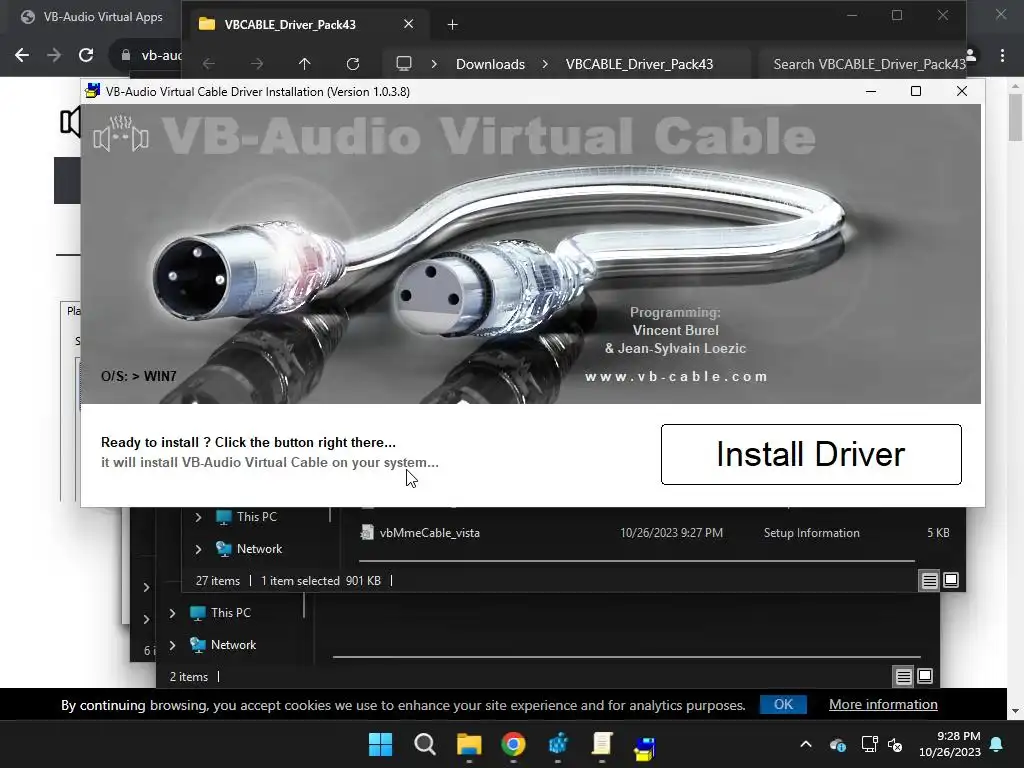Image resolution: width=1024 pixels, height=768 pixels.
Task: Click Downloads in the Explorer breadcrumb
Action: point(490,64)
